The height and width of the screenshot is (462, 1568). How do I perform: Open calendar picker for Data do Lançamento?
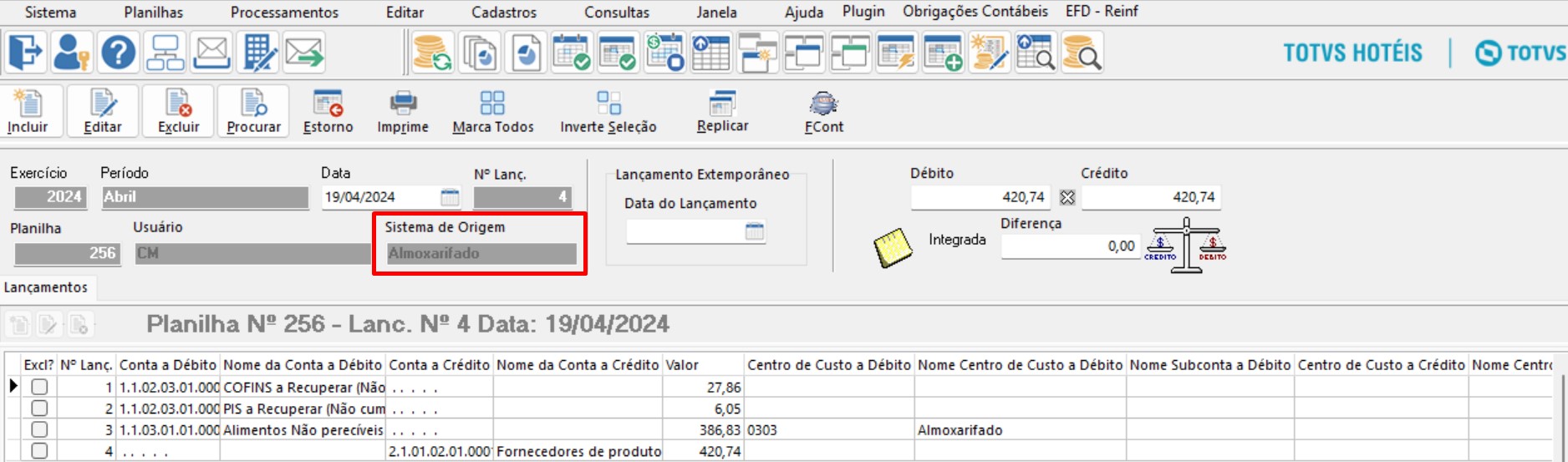tap(755, 231)
